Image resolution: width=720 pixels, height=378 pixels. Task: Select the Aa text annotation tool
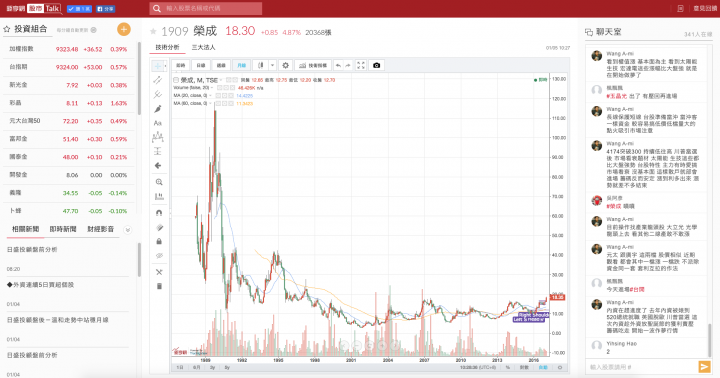(x=158, y=123)
